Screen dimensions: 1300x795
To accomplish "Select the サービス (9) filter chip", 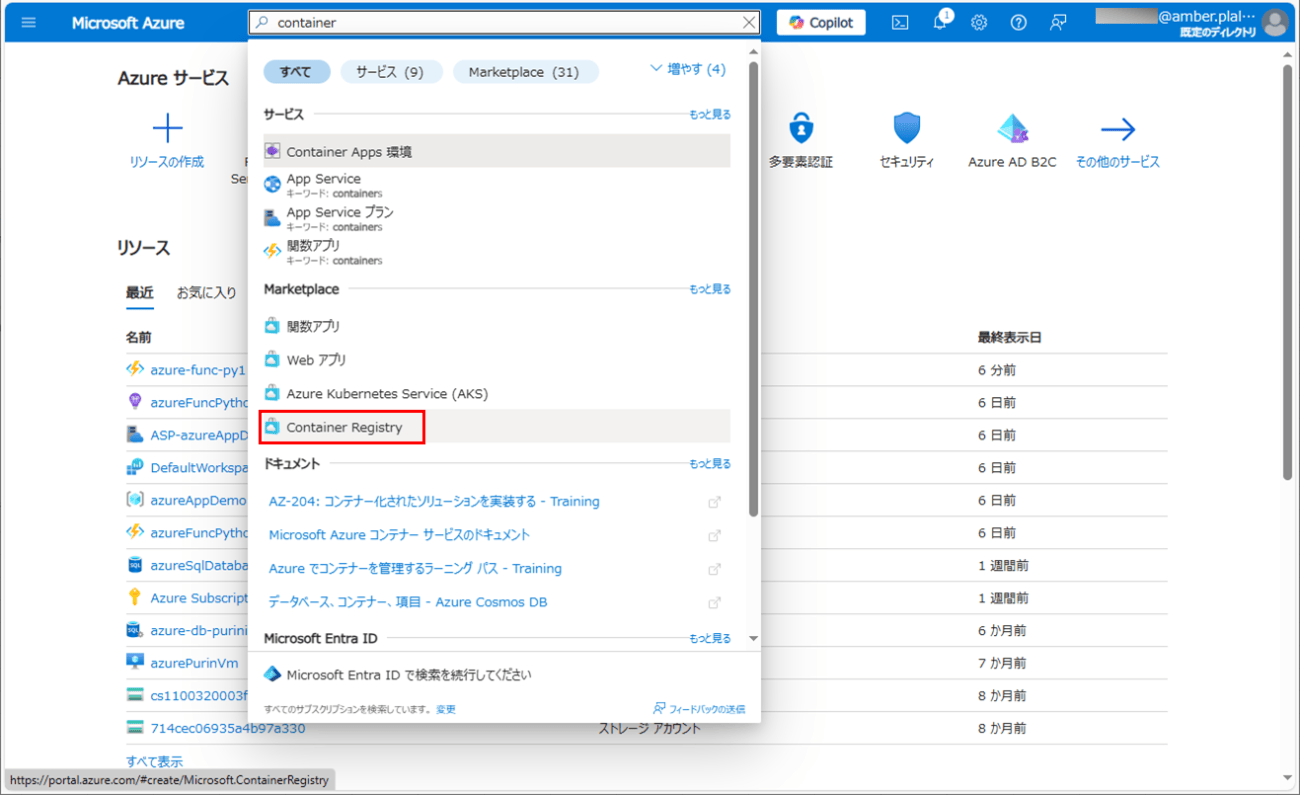I will pos(389,72).
